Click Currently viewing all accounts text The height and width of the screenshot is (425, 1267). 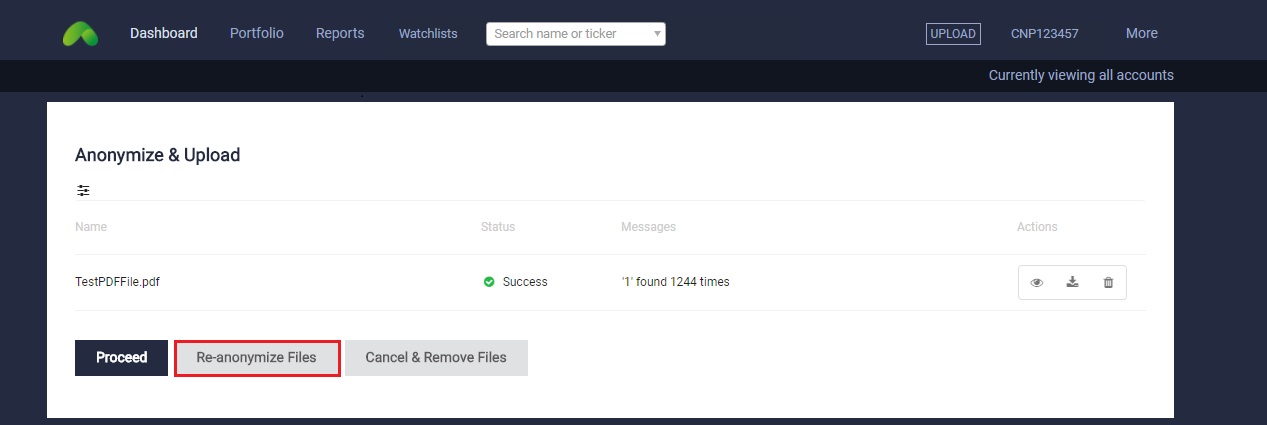1081,75
